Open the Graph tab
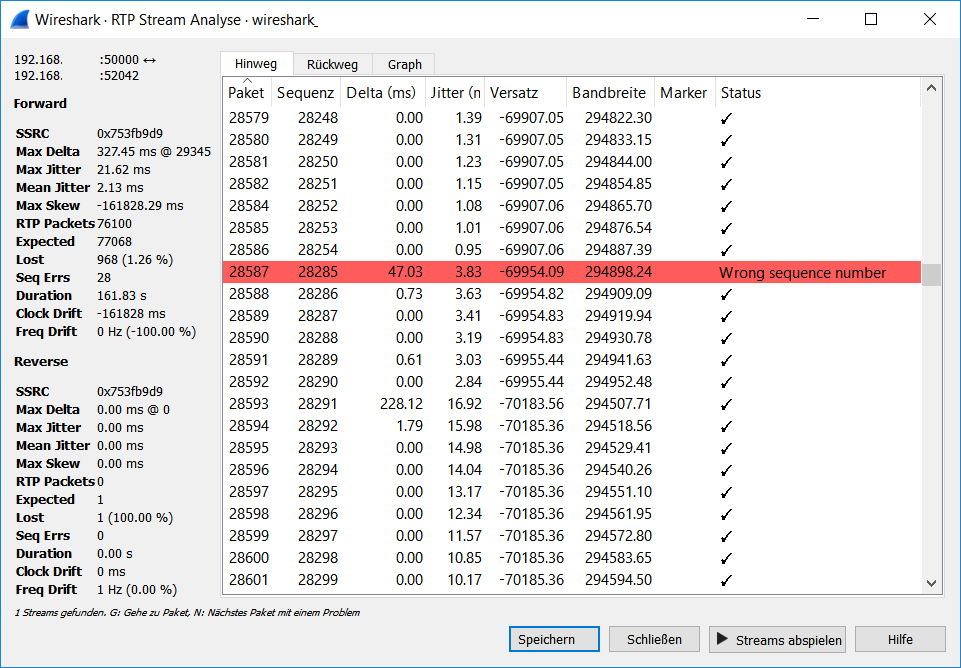This screenshot has width=961, height=668. 404,64
